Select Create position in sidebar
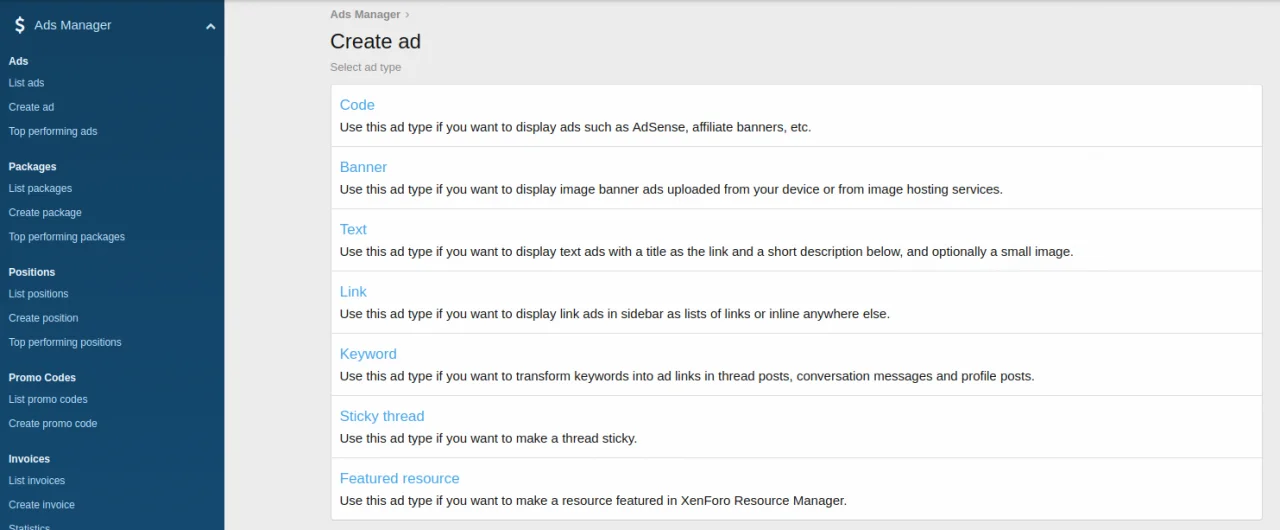The width and height of the screenshot is (1280, 530). tap(43, 318)
